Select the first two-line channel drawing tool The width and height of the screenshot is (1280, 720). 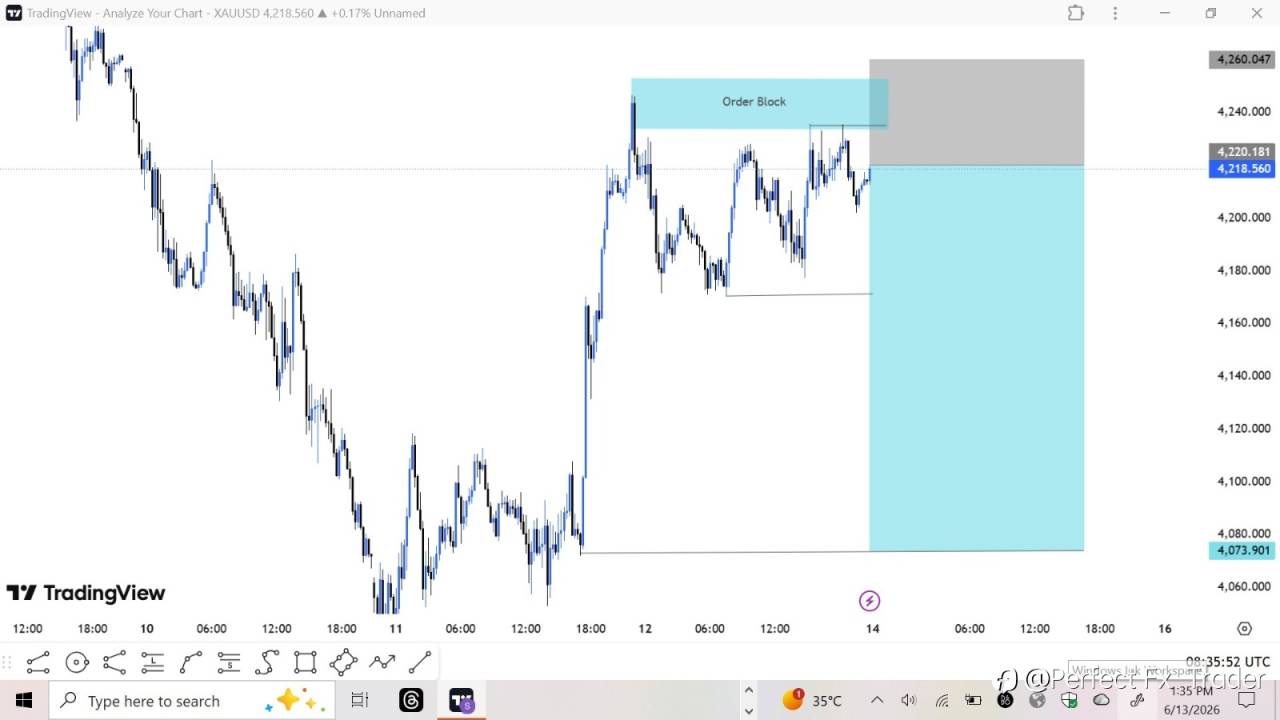pyautogui.click(x=38, y=662)
